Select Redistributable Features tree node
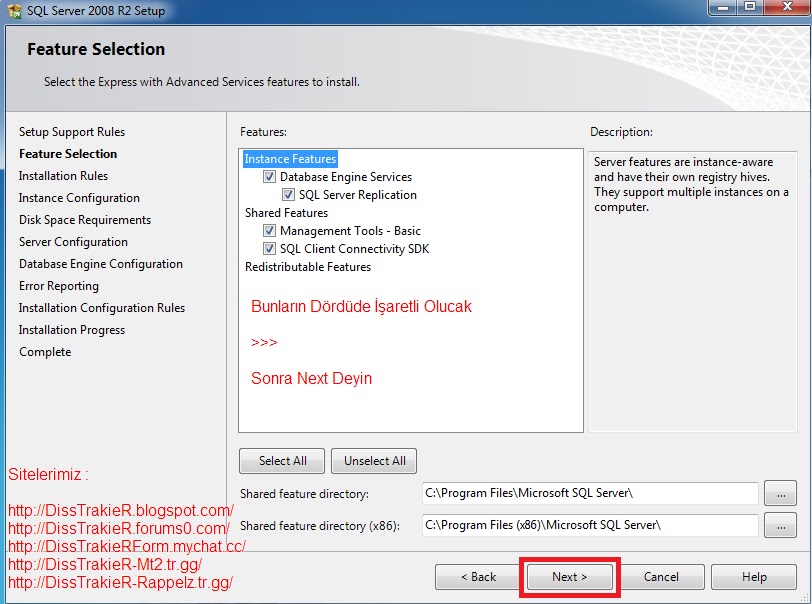 click(x=308, y=267)
